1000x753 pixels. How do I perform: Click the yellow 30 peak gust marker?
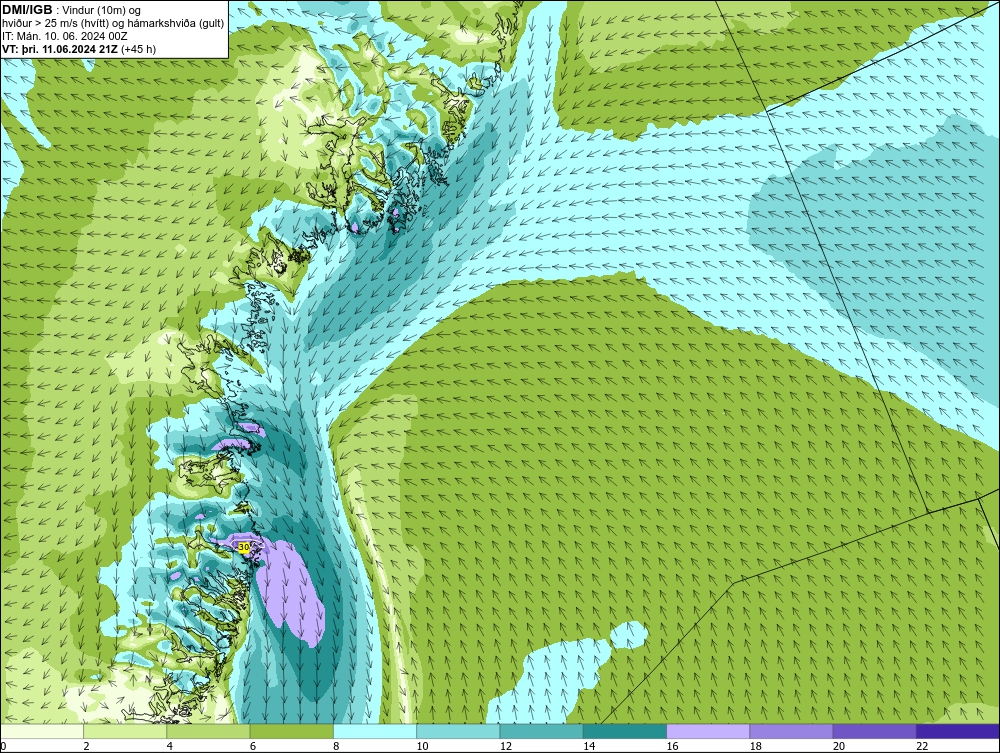244,547
